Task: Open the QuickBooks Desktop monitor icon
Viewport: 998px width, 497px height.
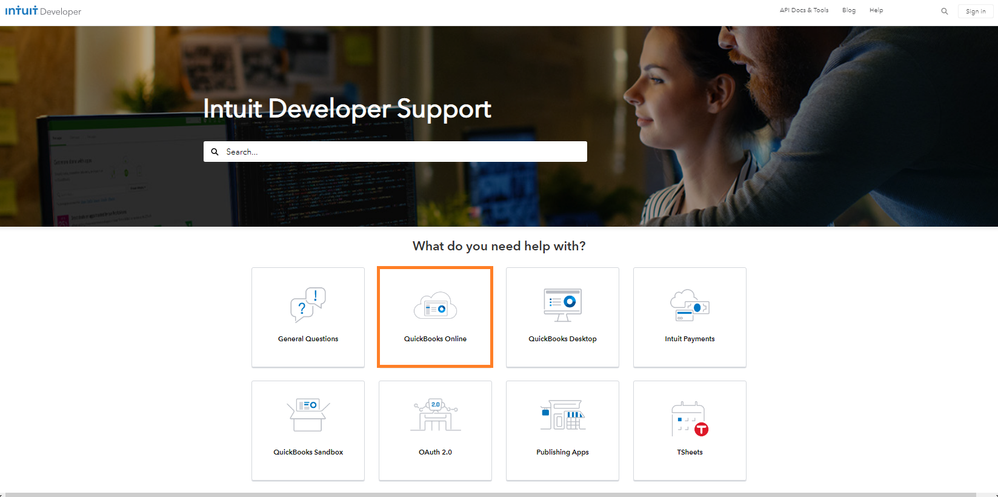Action: (x=563, y=305)
